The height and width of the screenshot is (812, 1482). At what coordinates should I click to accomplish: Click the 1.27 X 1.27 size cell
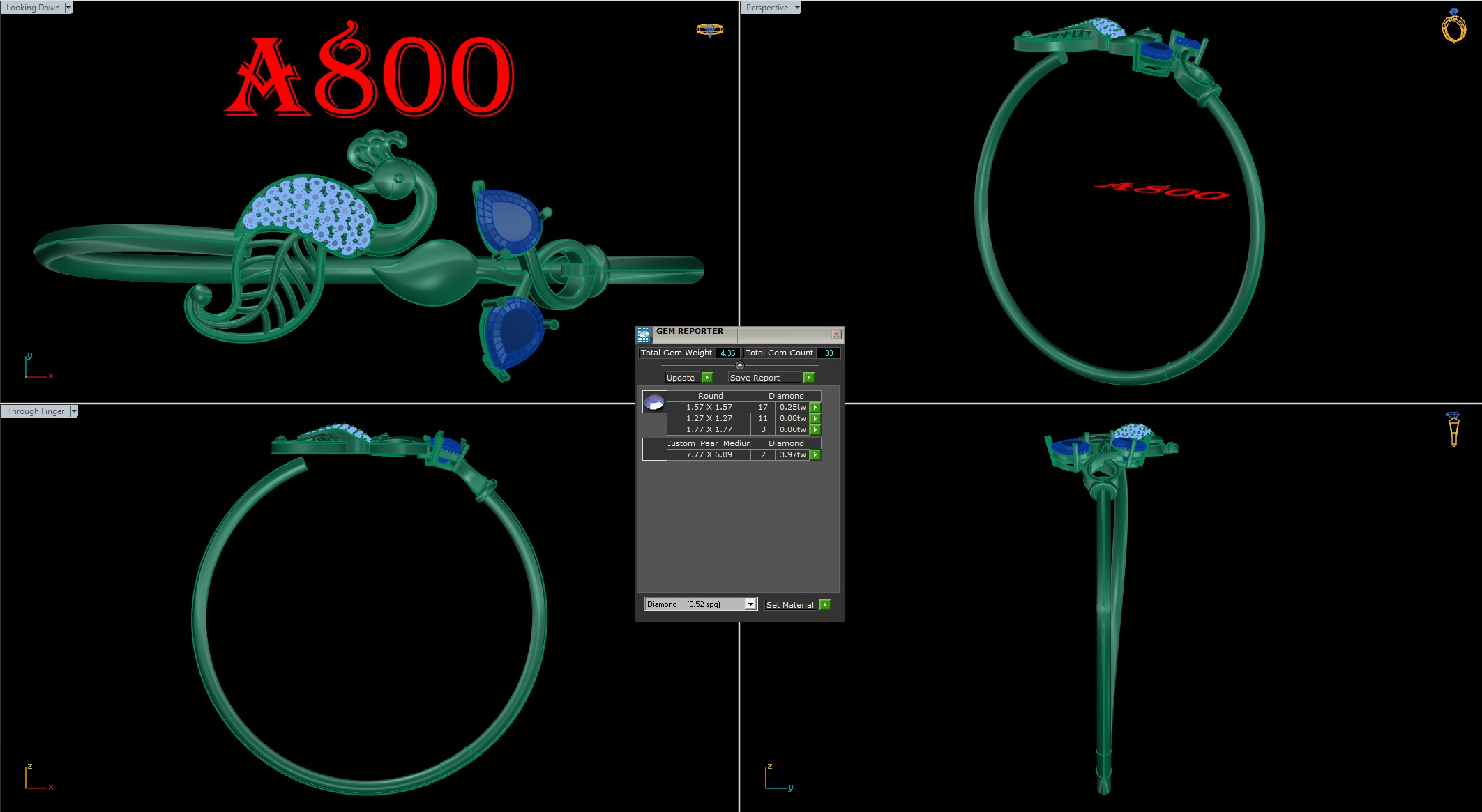tap(709, 418)
